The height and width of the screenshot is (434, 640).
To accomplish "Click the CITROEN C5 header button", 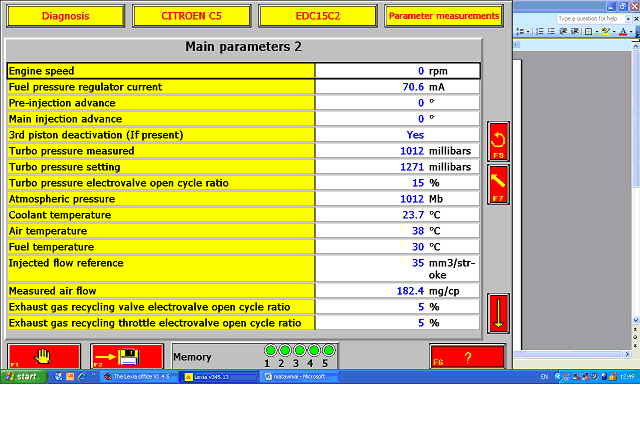I will coord(191,16).
